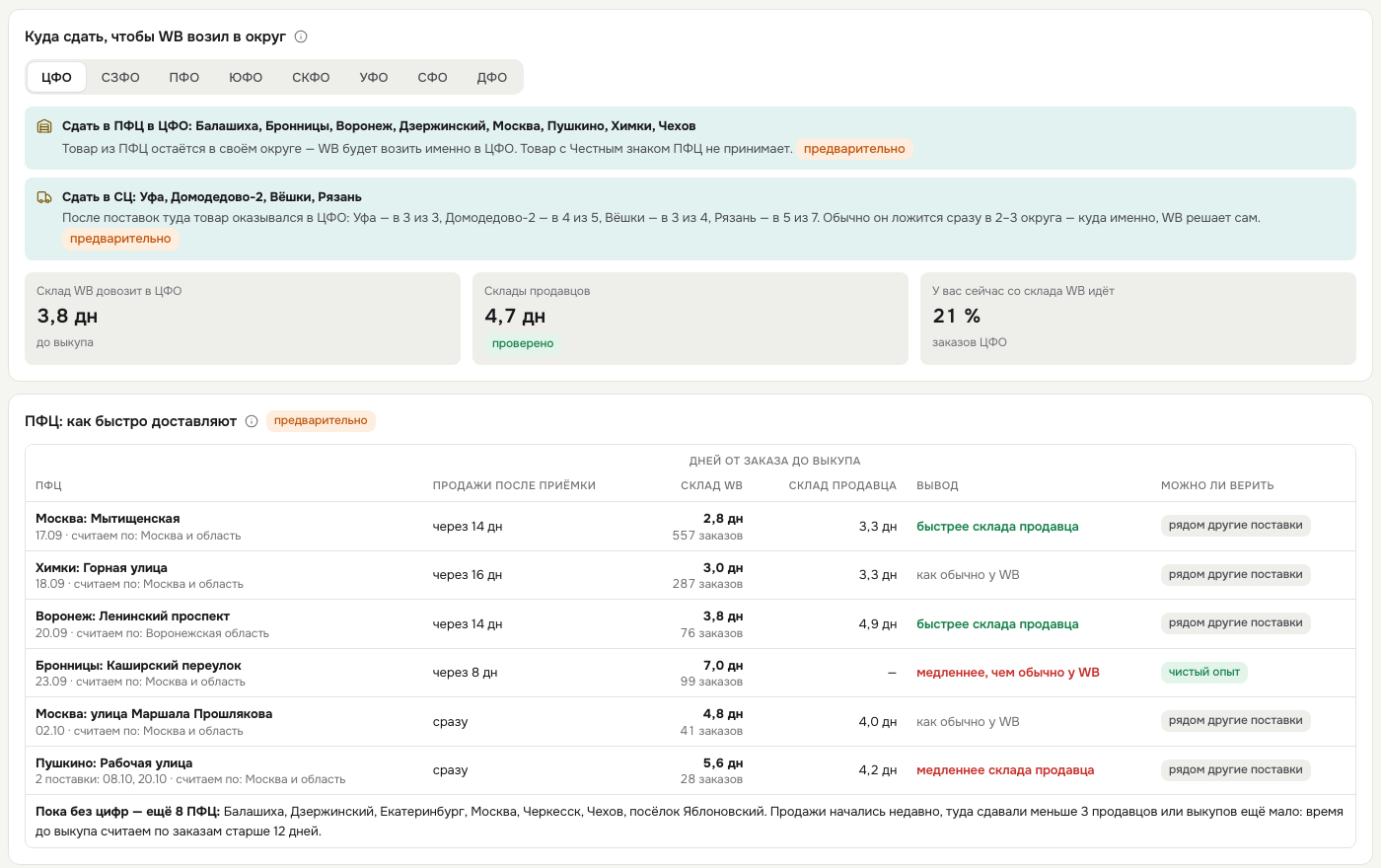Click the Воронеж: Ленинский проспект row name
1381x868 pixels.
132,616
